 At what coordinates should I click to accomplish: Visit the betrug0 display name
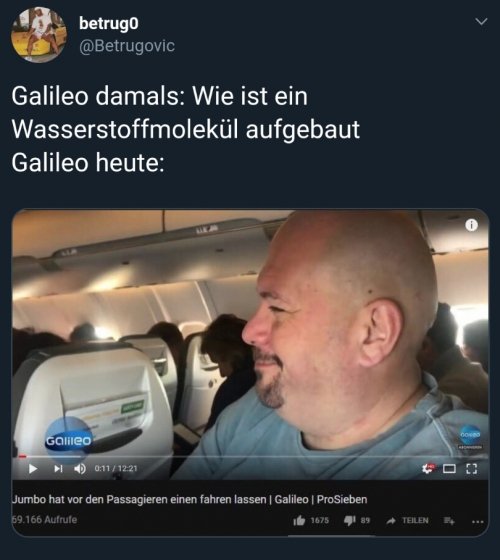point(109,24)
